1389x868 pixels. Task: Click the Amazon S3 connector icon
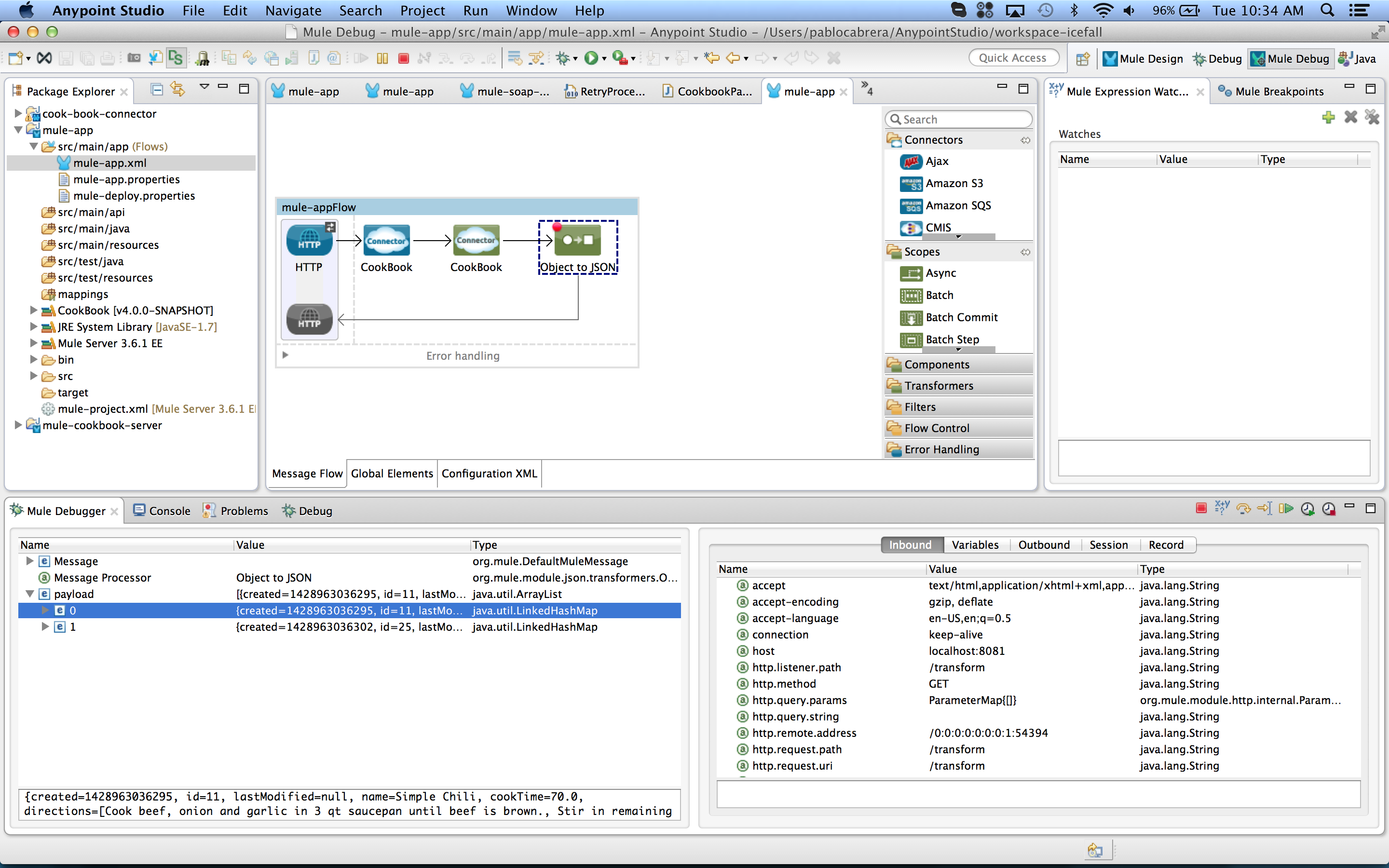[912, 183]
